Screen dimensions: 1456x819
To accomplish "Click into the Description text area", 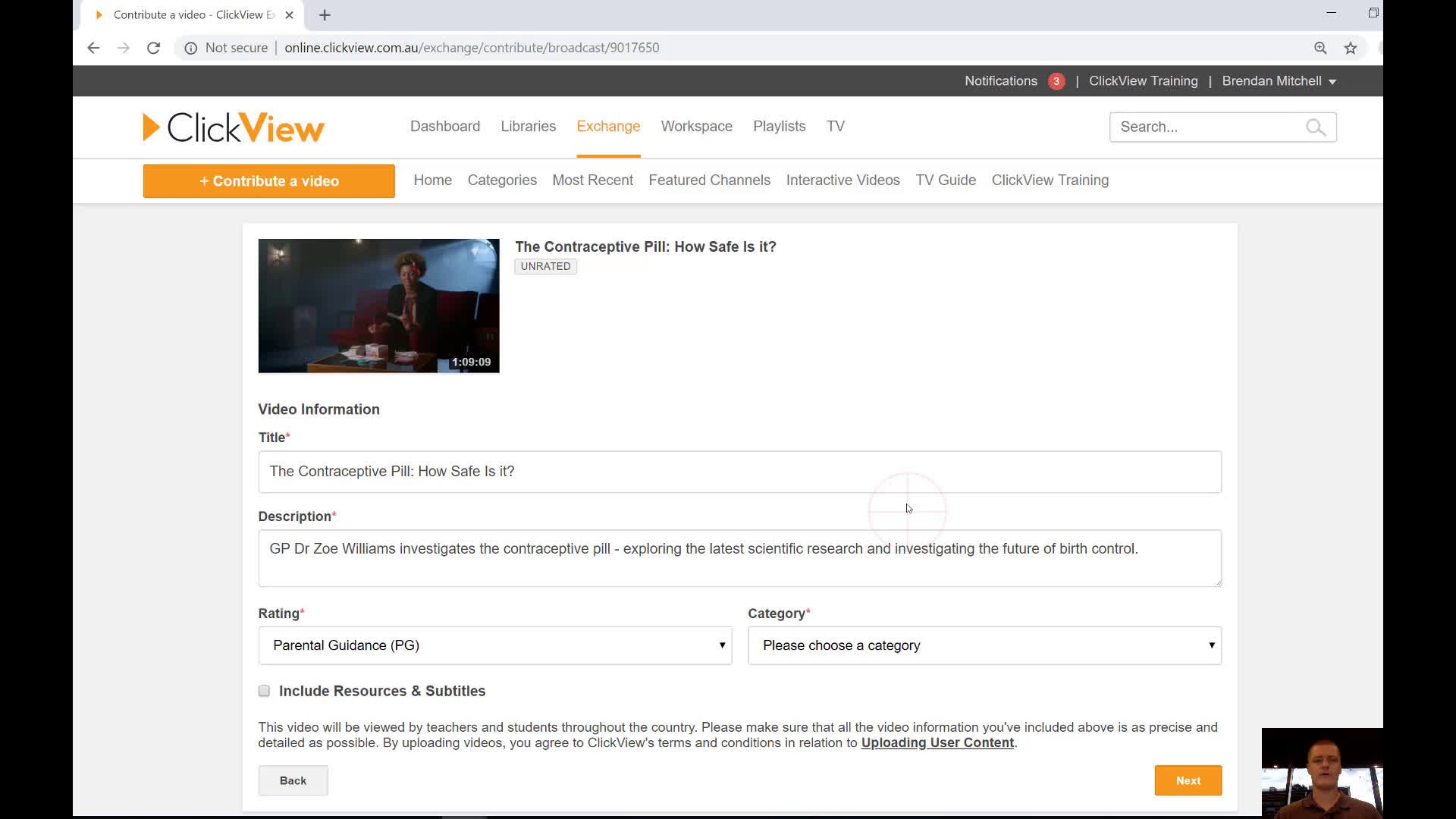I will 740,558.
